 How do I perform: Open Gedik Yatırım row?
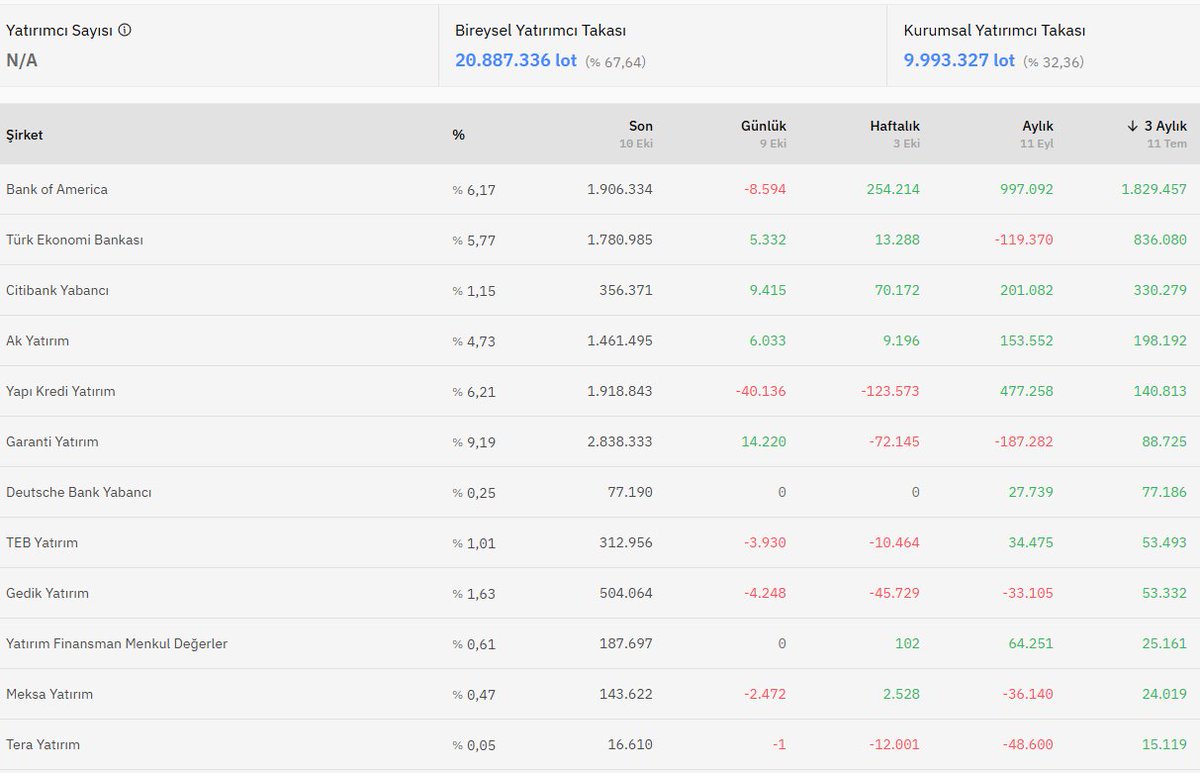pyautogui.click(x=600, y=593)
